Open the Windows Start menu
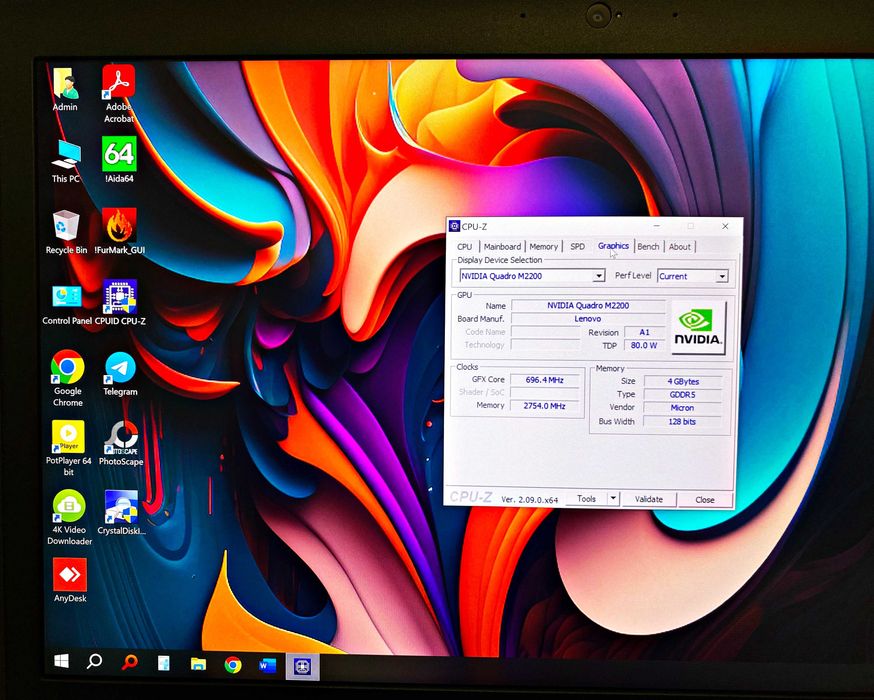 click(61, 662)
